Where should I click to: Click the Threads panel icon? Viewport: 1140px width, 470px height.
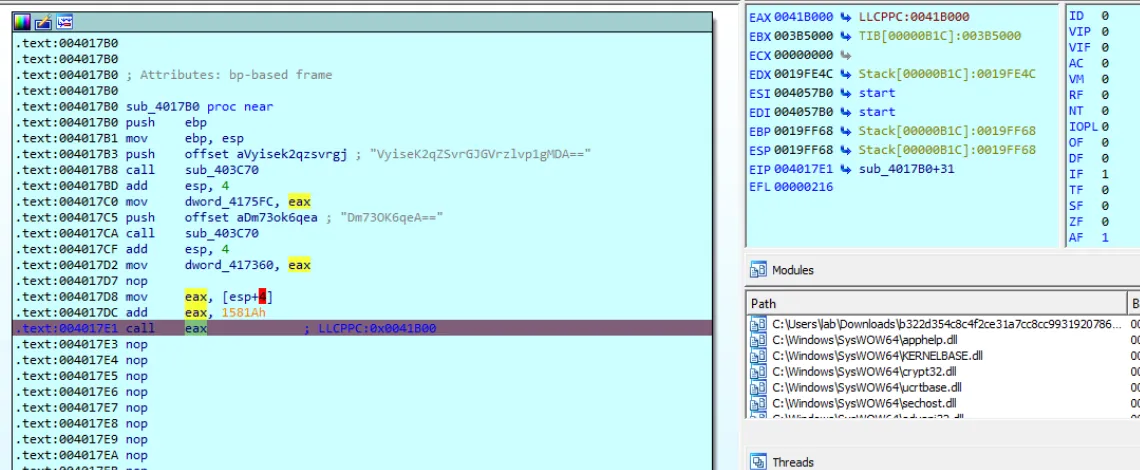click(x=758, y=462)
